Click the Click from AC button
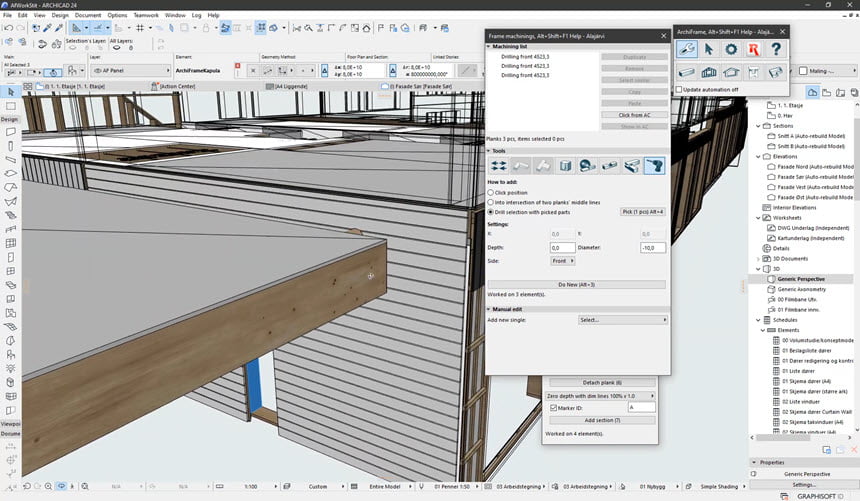The width and height of the screenshot is (860, 501). tap(634, 115)
